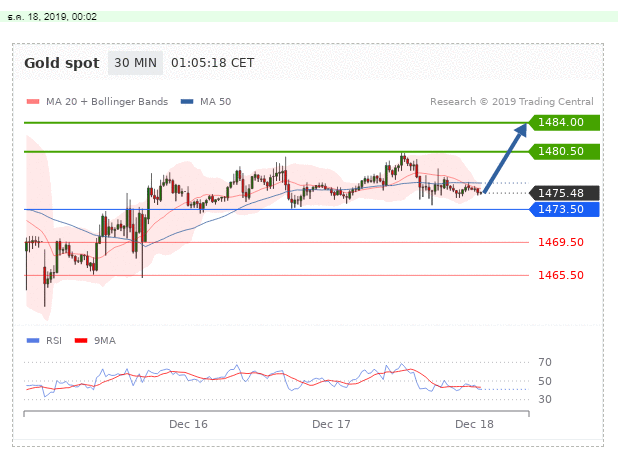
Task: Click the 1473.50 blue pivot price label
Action: 562,209
